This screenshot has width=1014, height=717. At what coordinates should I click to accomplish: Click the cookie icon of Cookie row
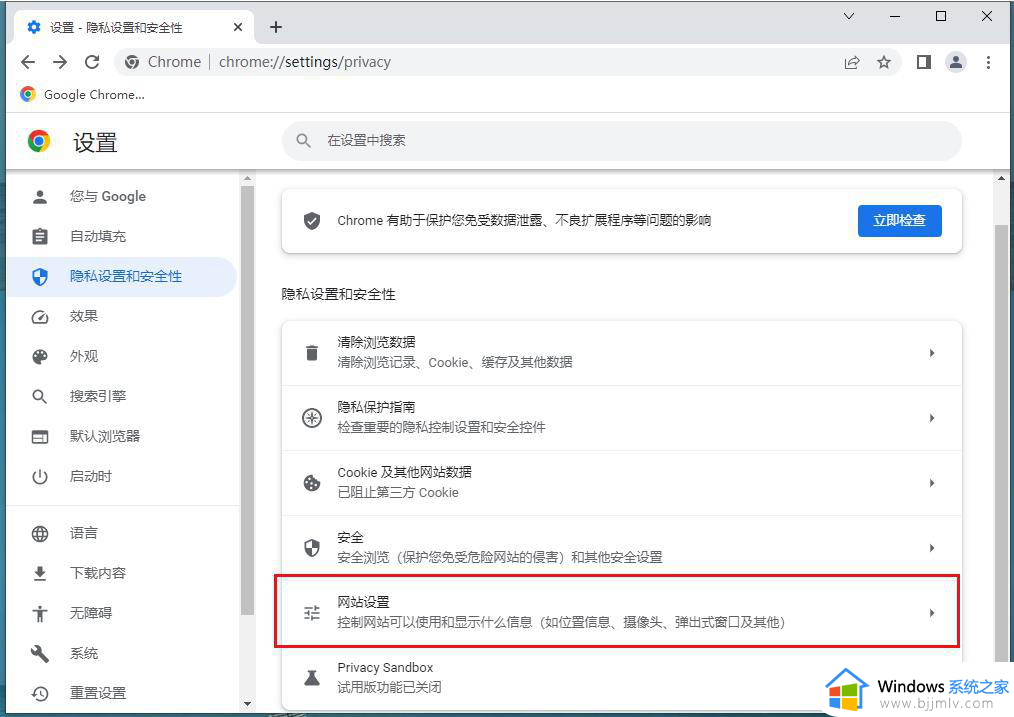(312, 483)
